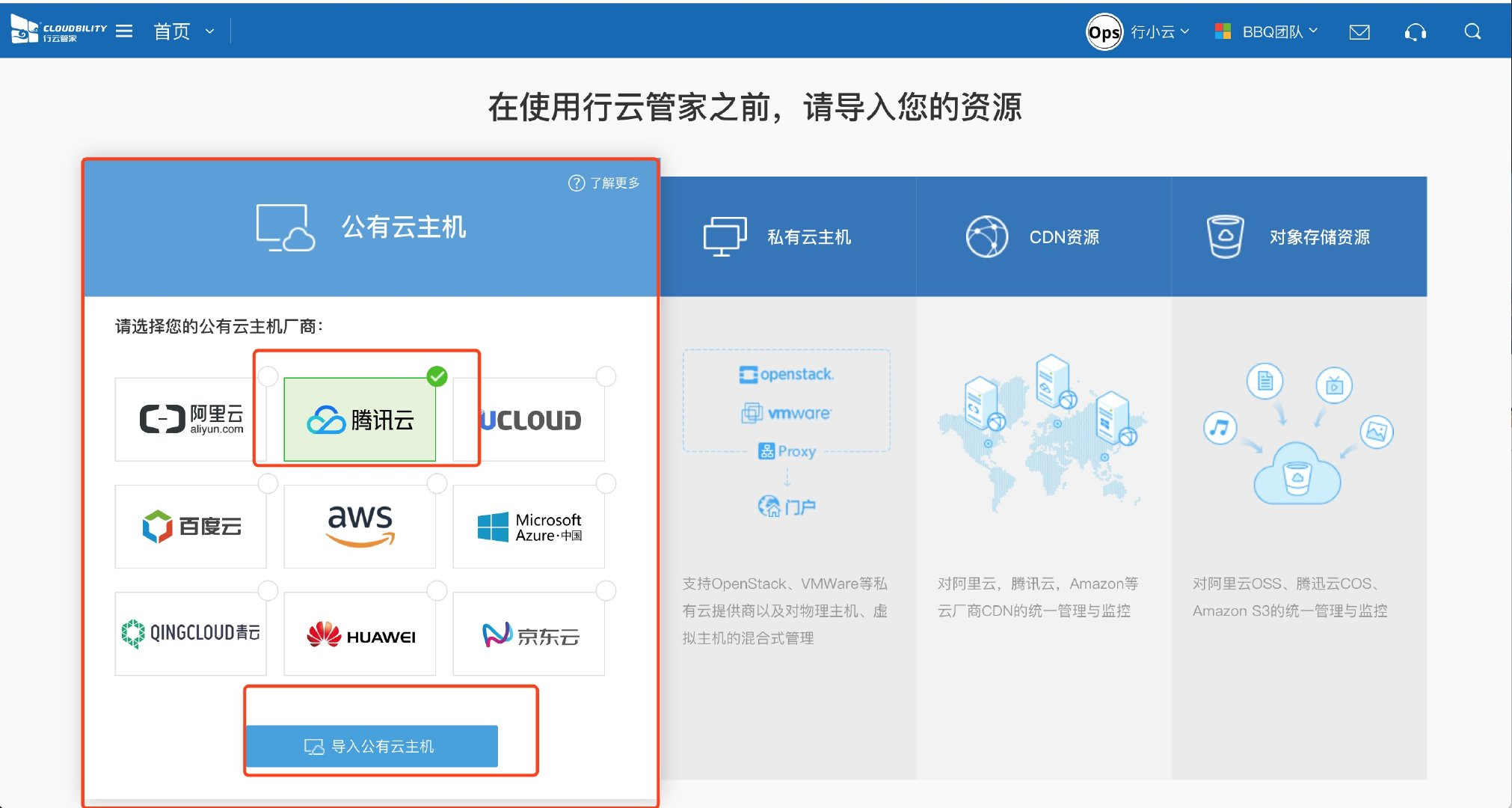Click the vmware logo
This screenshot has width=1512, height=808.
787,413
